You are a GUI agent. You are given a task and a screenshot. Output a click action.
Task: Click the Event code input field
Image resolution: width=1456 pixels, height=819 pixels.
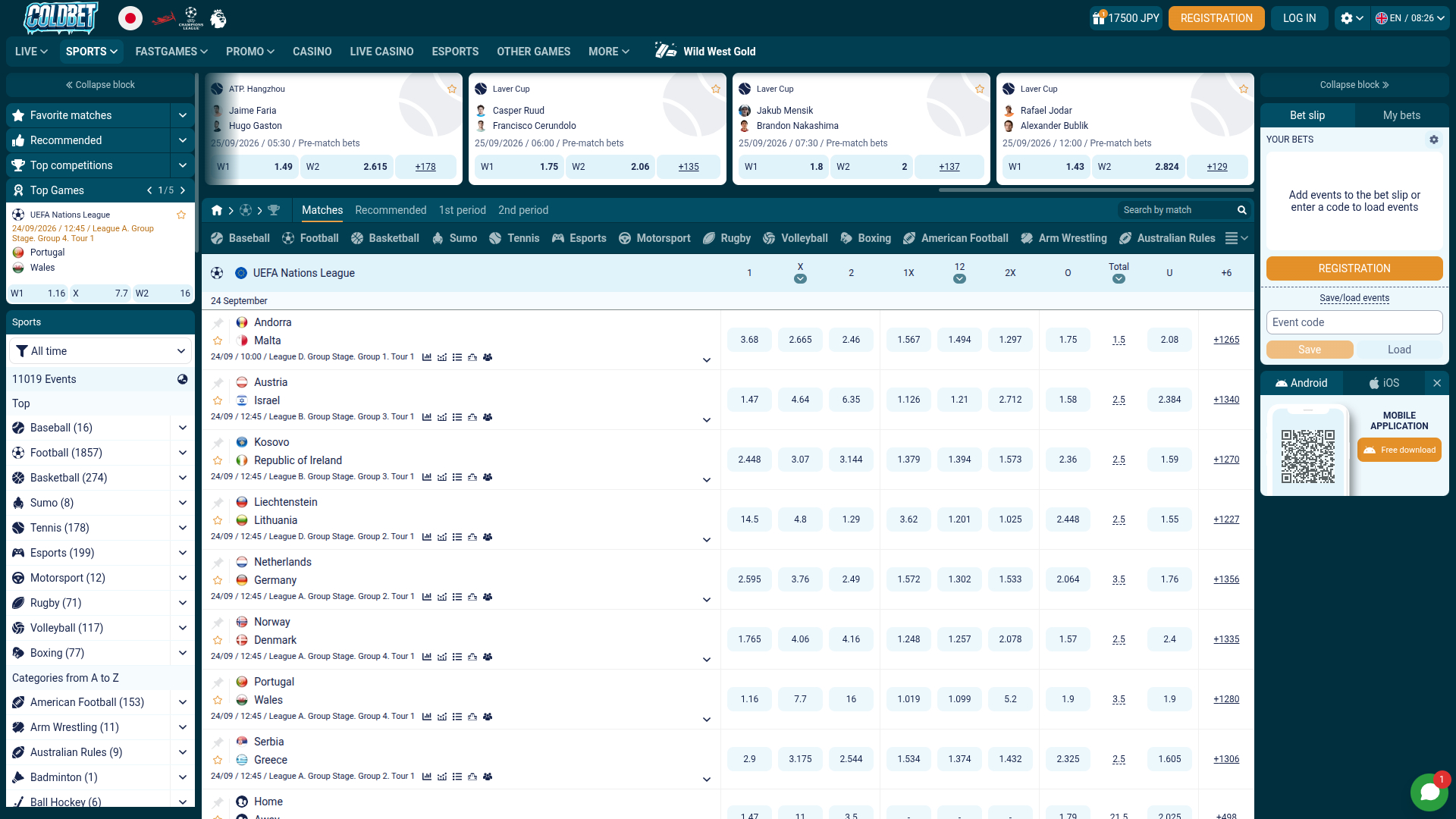(x=1354, y=322)
